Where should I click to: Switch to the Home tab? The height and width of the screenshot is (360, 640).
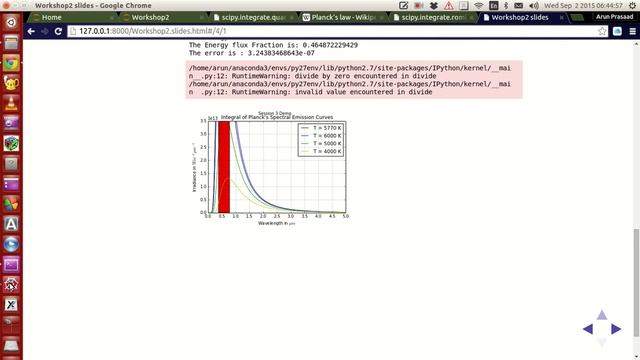(x=71, y=18)
